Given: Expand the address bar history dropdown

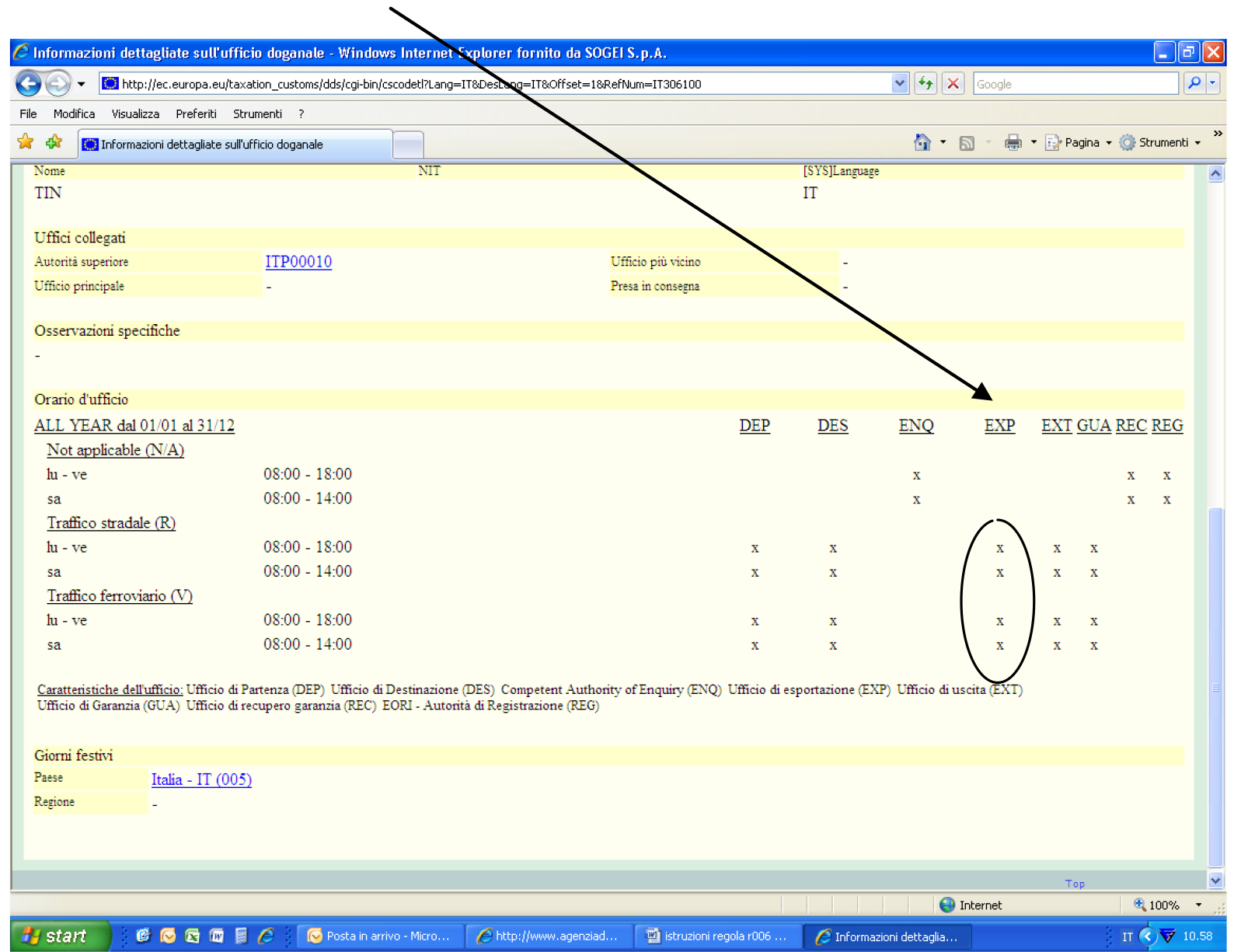Looking at the screenshot, I should click(899, 83).
